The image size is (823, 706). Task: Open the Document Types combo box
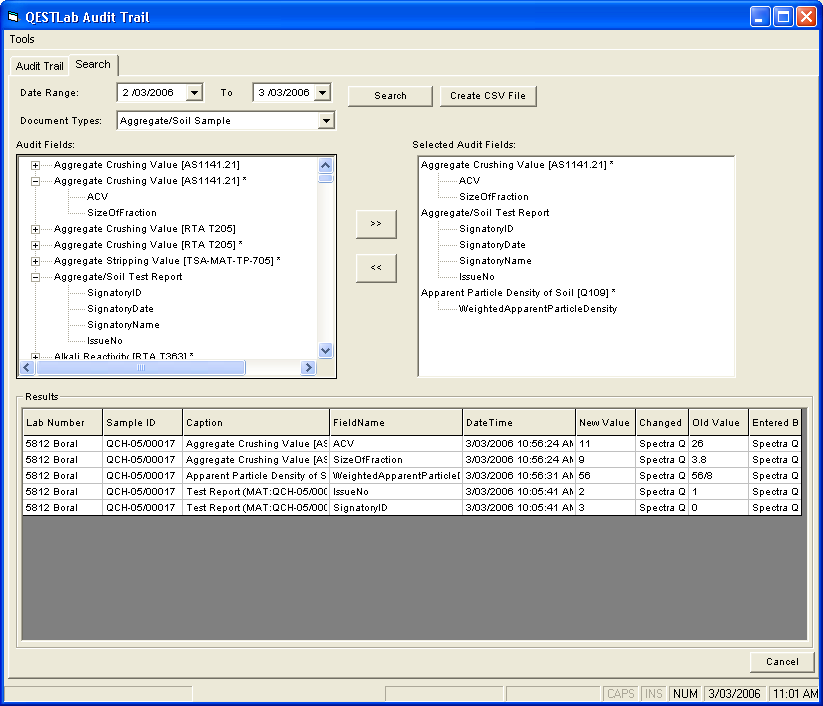325,121
